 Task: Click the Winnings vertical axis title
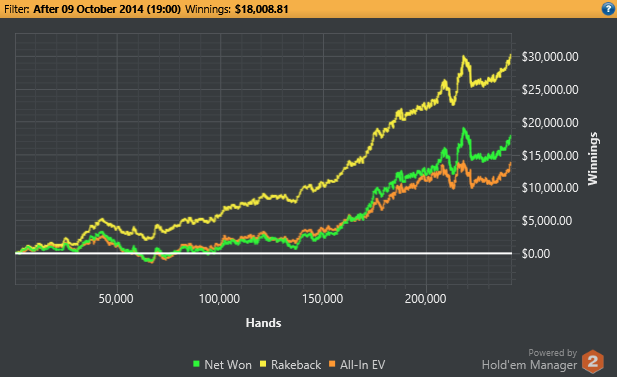tap(593, 159)
